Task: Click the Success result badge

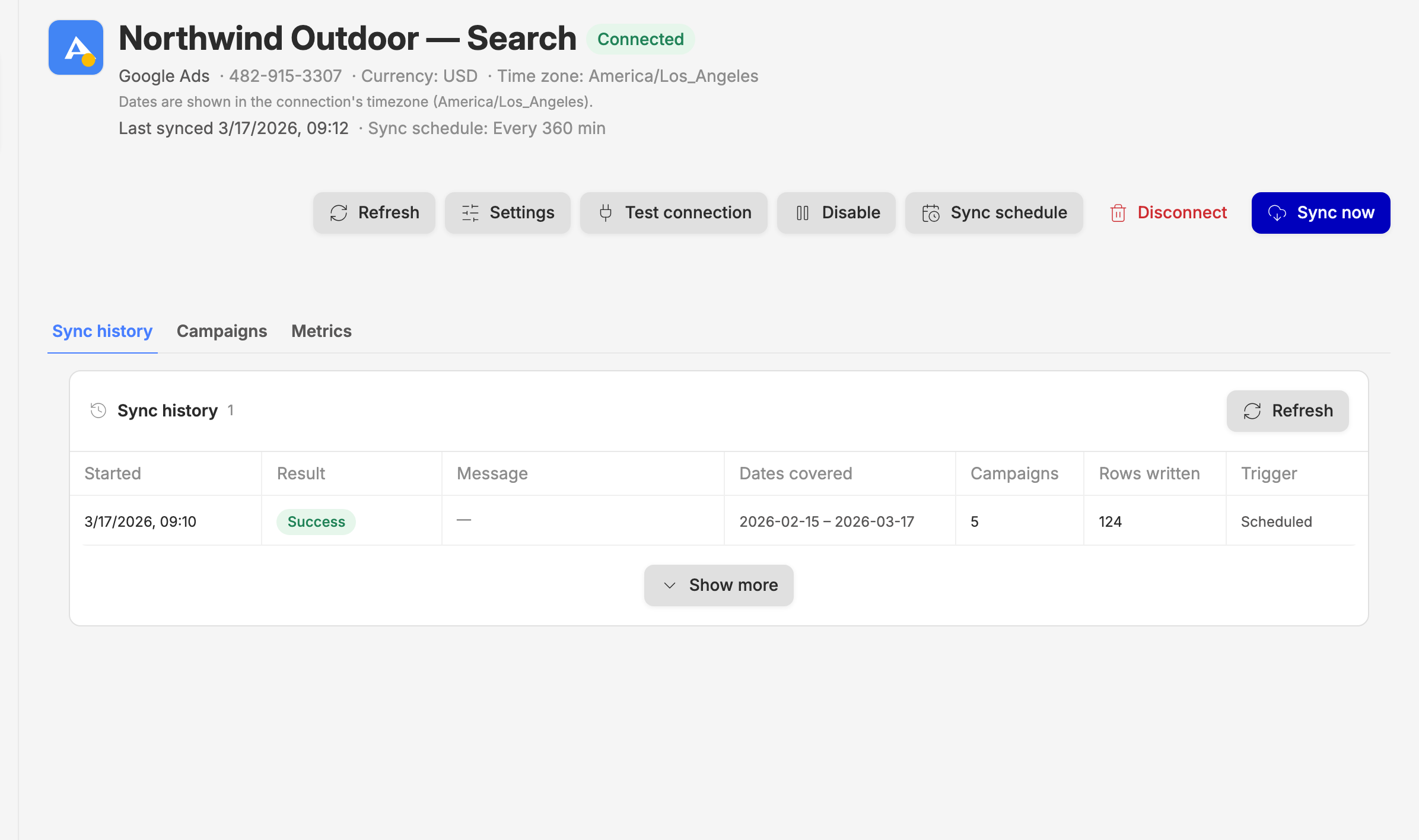Action: point(316,521)
